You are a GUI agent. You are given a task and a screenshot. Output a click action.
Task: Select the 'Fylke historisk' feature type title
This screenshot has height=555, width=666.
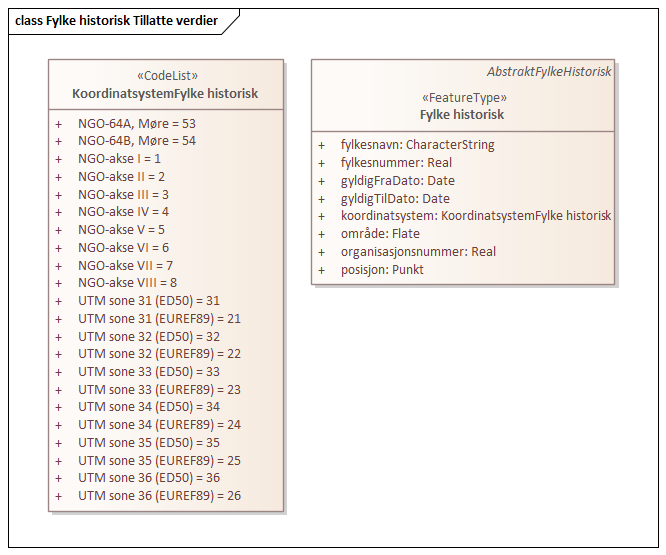462,115
